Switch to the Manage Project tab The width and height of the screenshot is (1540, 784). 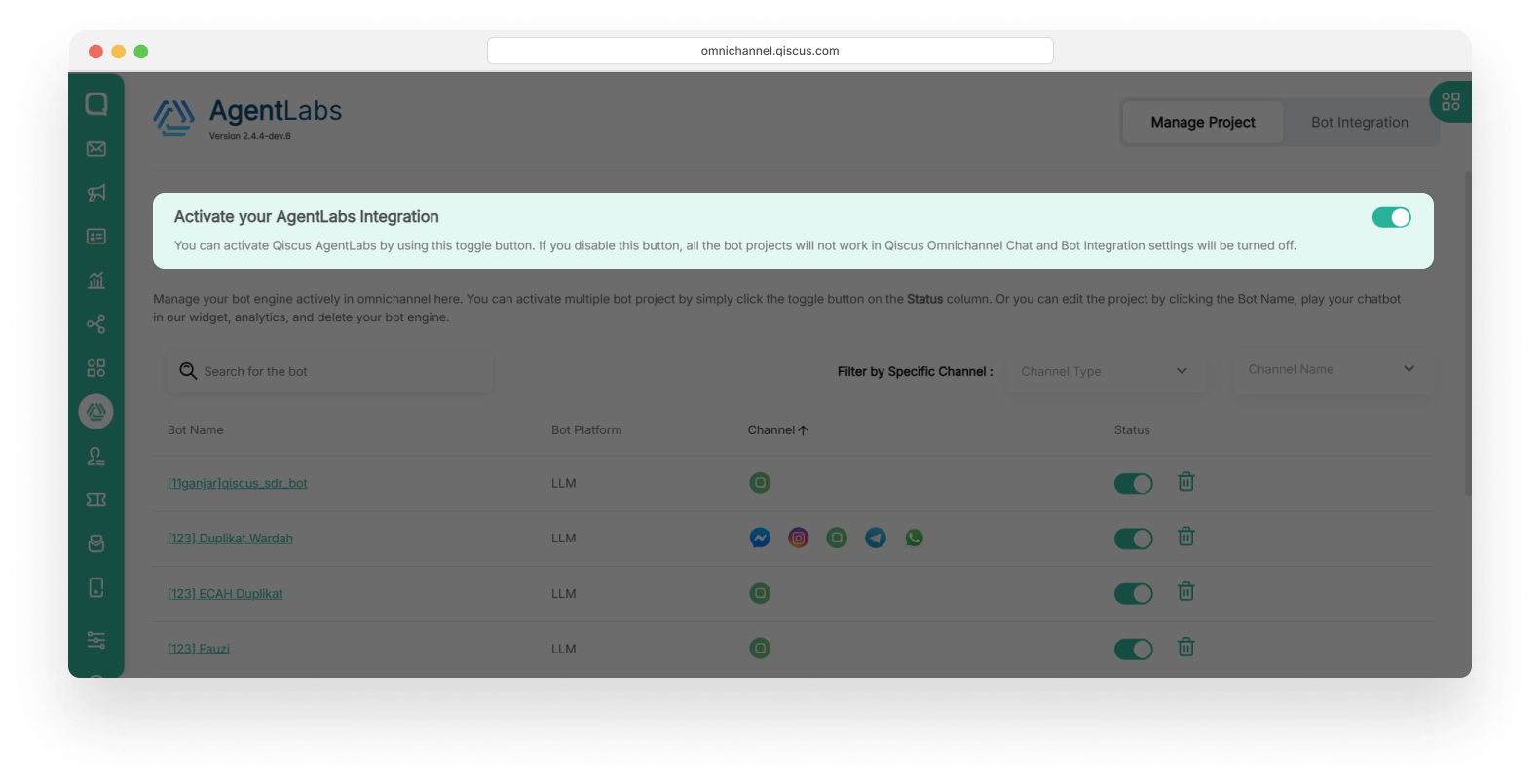click(1203, 123)
